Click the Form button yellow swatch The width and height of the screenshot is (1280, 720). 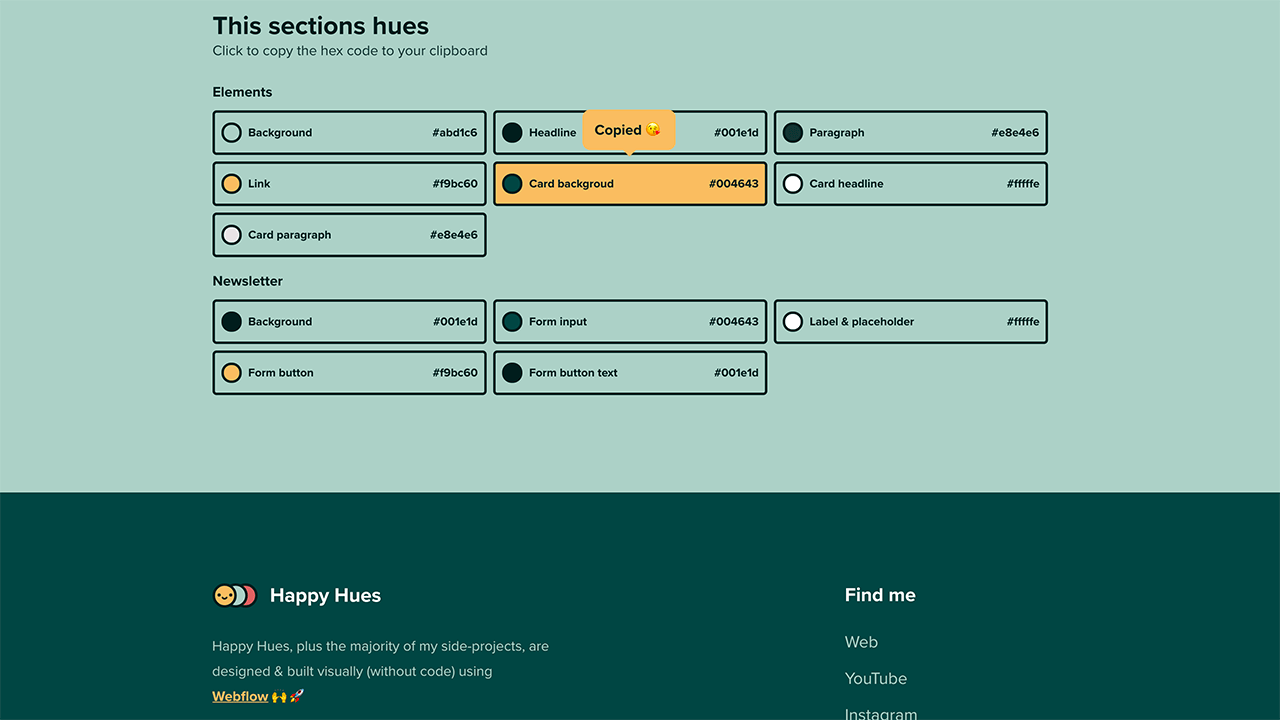pos(231,373)
